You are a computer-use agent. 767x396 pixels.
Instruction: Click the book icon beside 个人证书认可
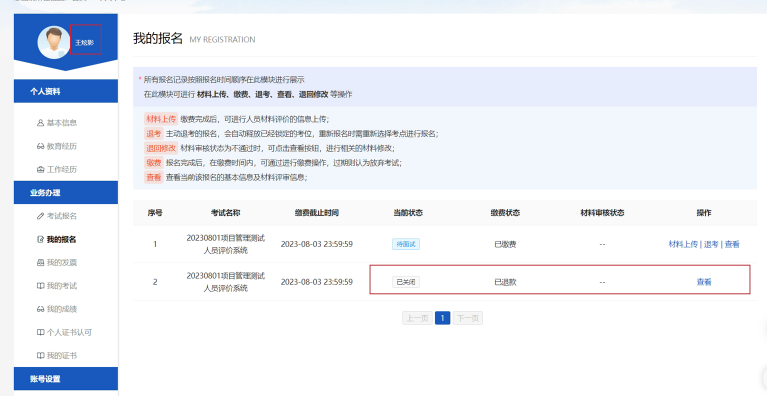point(41,332)
